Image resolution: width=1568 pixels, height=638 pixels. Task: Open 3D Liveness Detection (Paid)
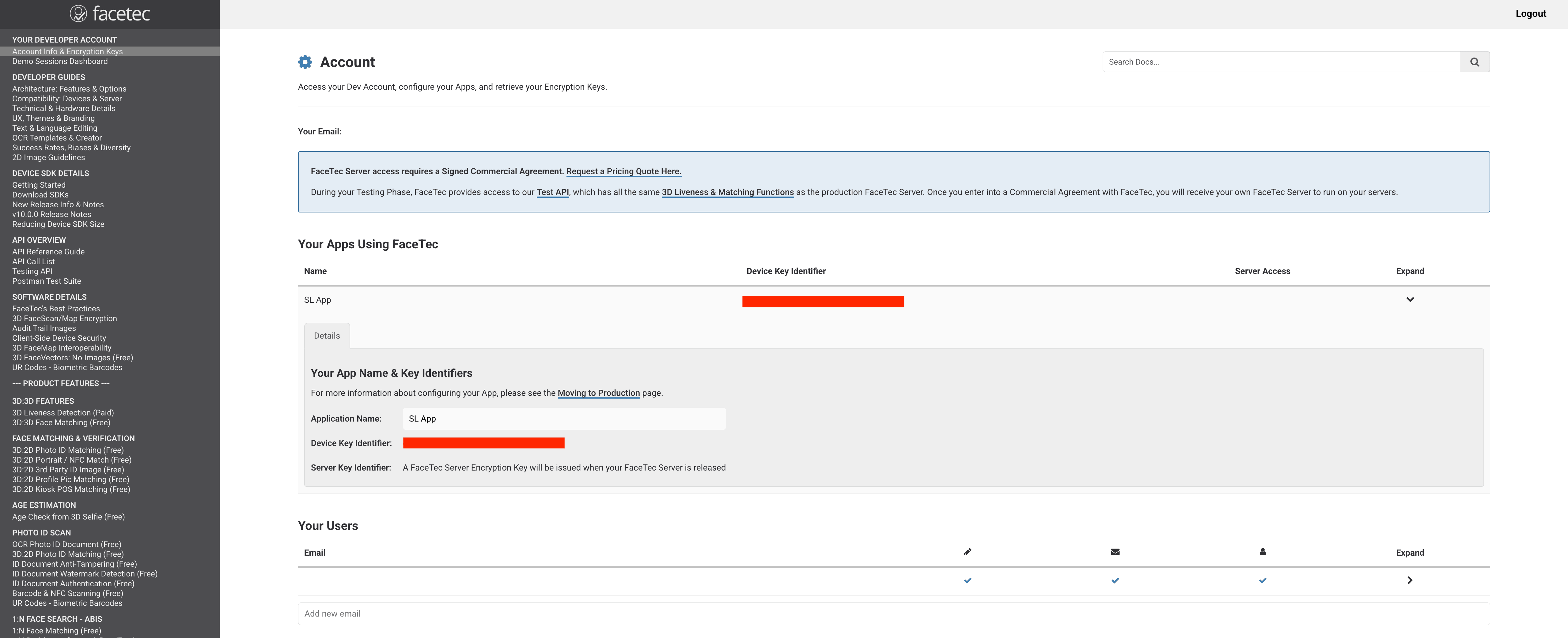[x=63, y=413]
